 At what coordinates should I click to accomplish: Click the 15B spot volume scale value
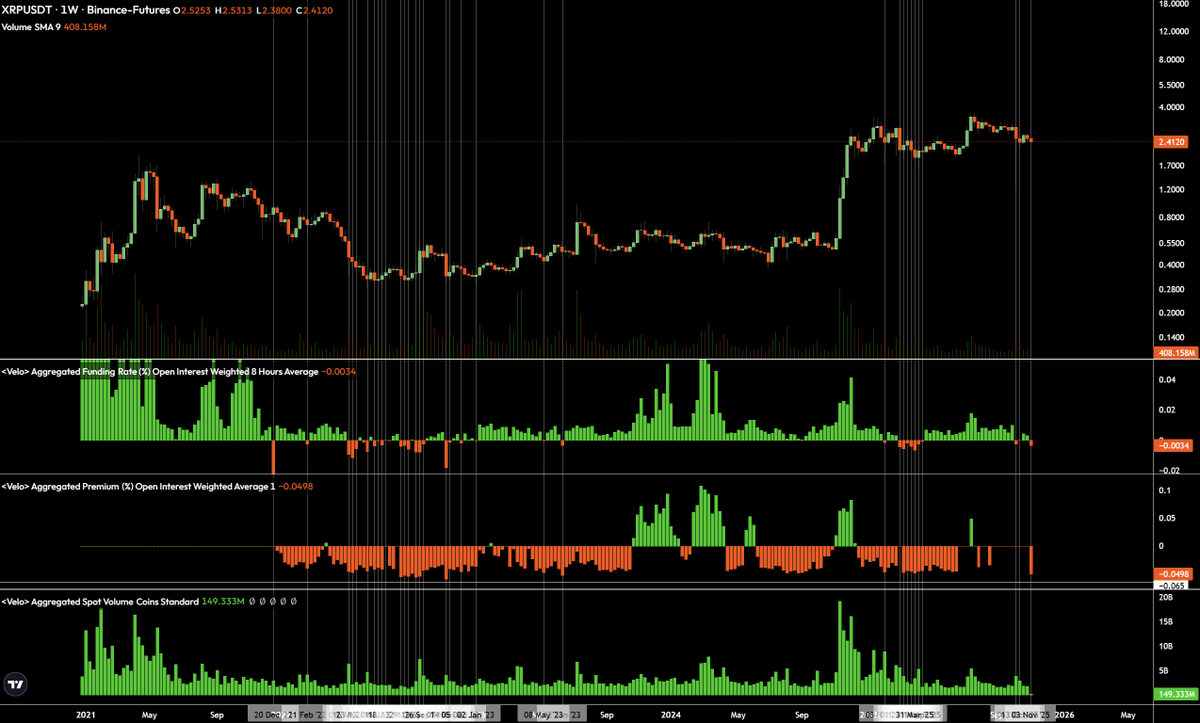(x=1166, y=622)
